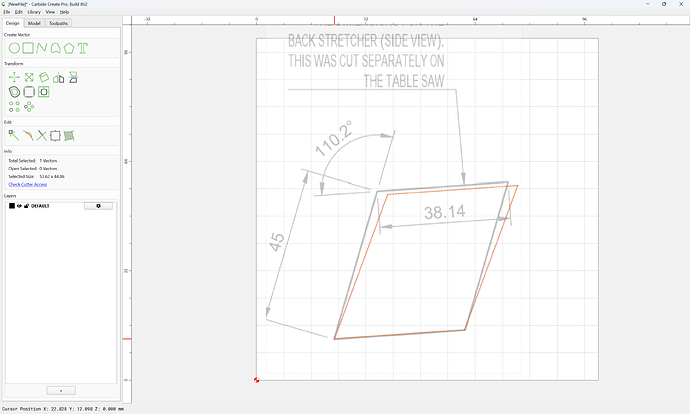Toggle visibility of the DEFAULT layer
The width and height of the screenshot is (690, 414).
(19, 206)
